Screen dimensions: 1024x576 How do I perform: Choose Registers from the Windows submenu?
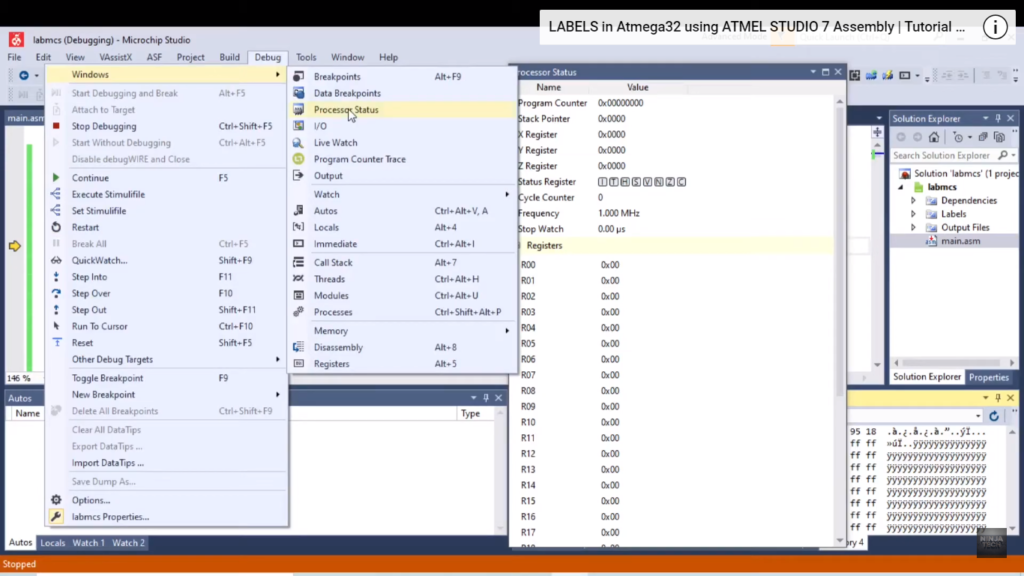coord(402,364)
